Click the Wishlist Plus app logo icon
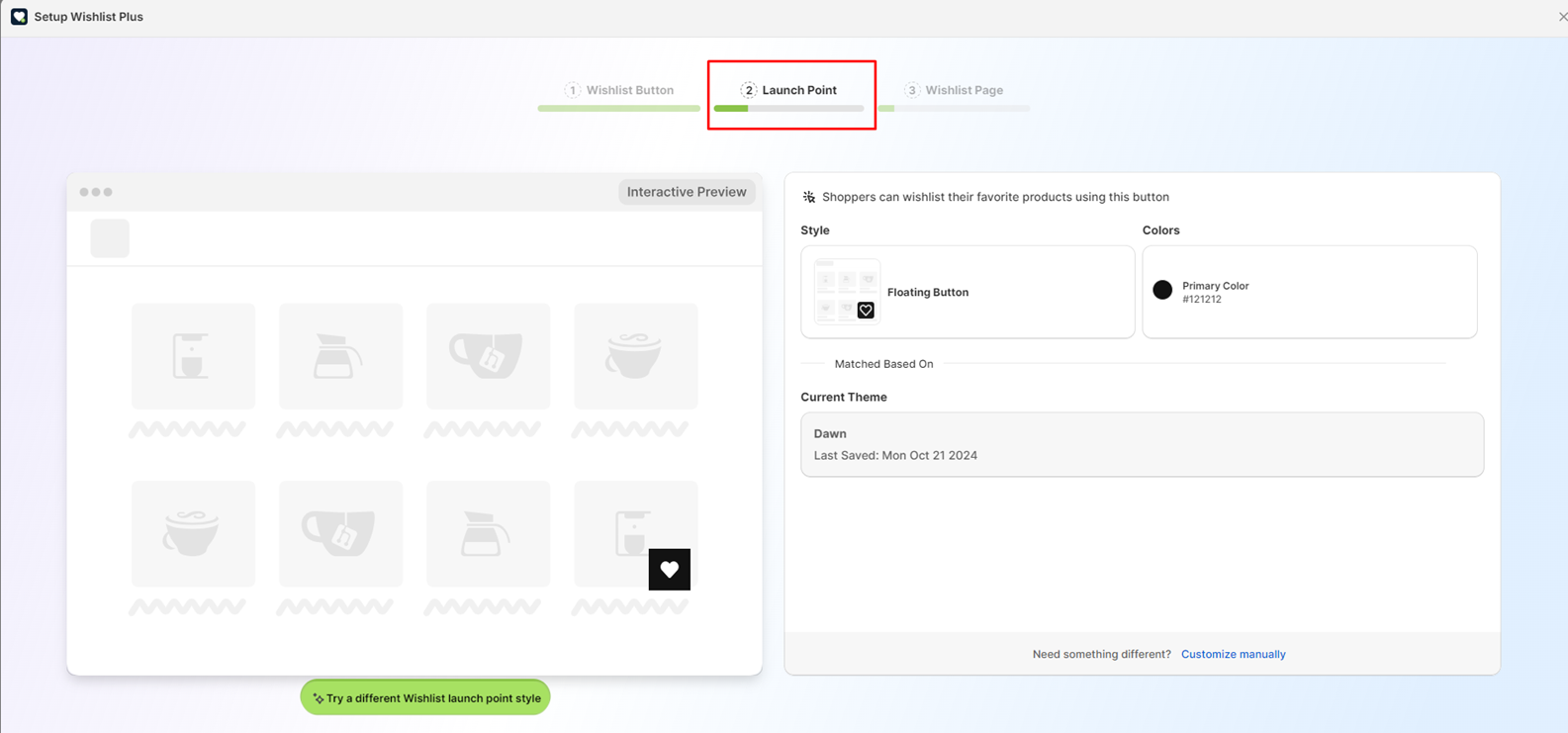Screen dimensions: 1568x733 (x=19, y=17)
